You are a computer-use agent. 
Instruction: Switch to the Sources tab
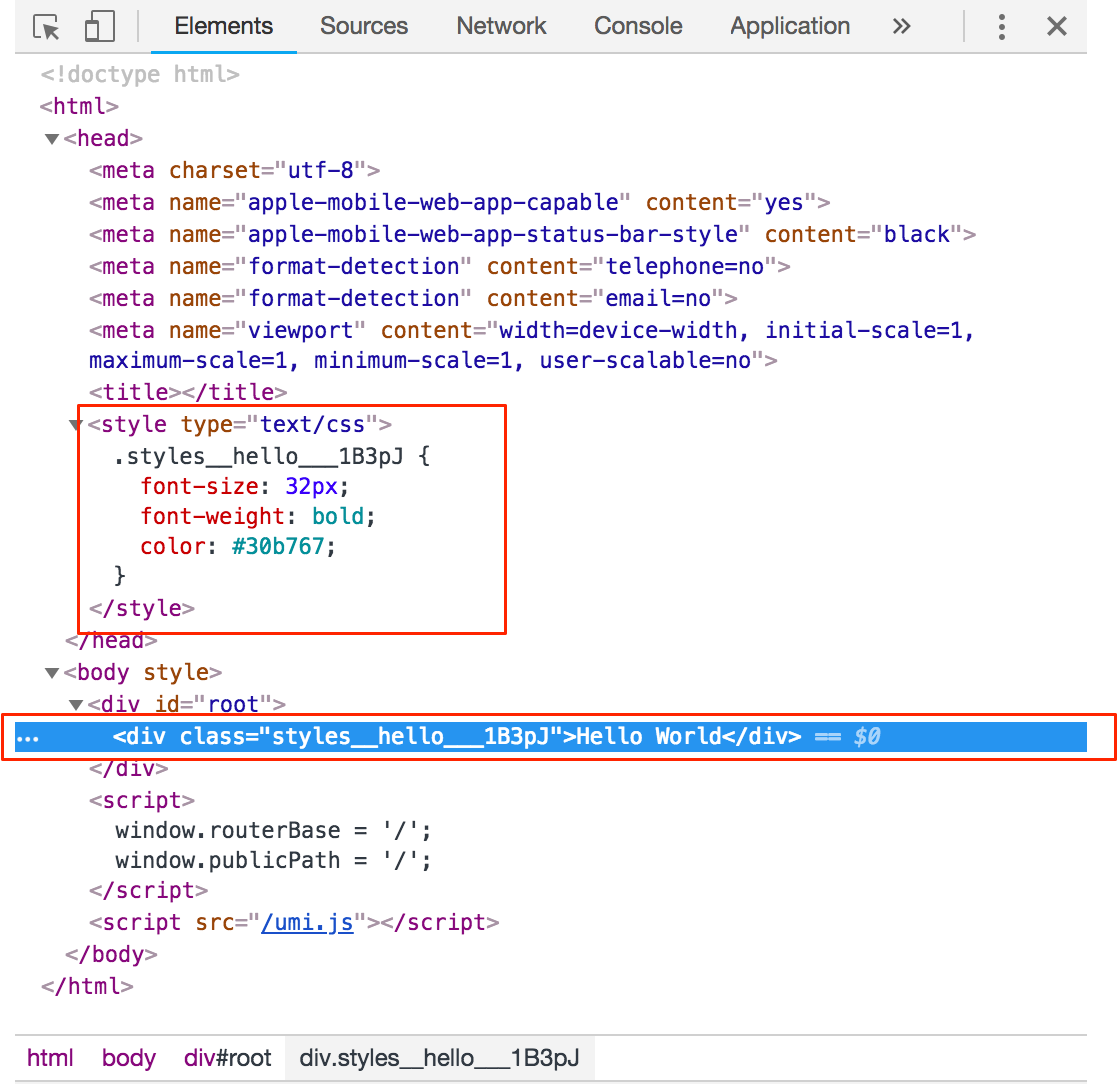363,26
